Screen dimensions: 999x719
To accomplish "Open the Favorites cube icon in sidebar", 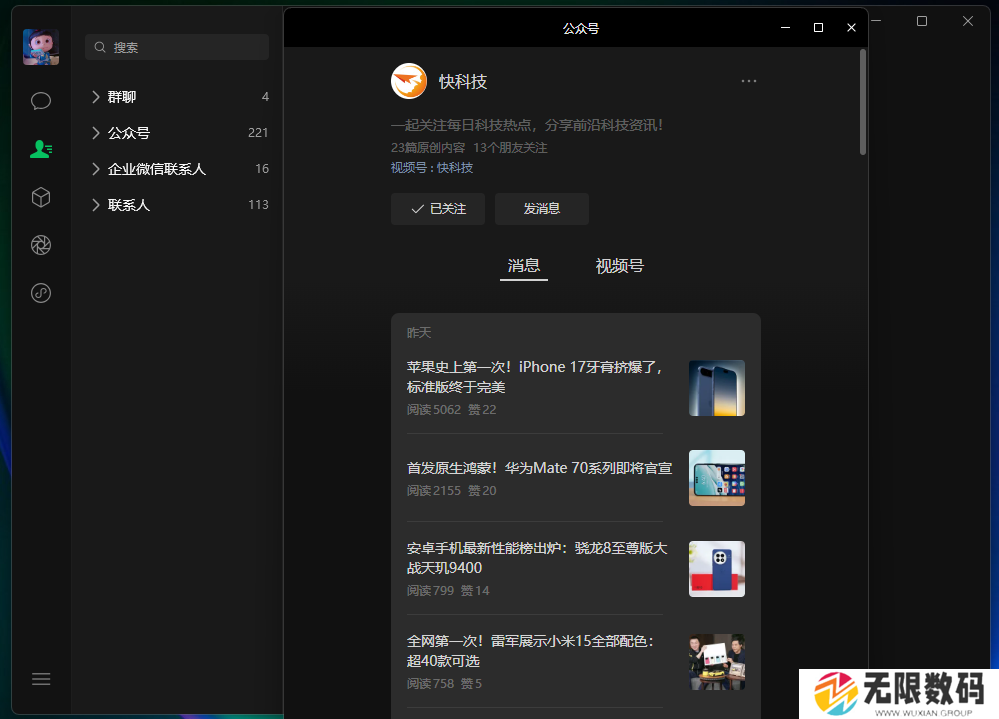I will click(41, 197).
